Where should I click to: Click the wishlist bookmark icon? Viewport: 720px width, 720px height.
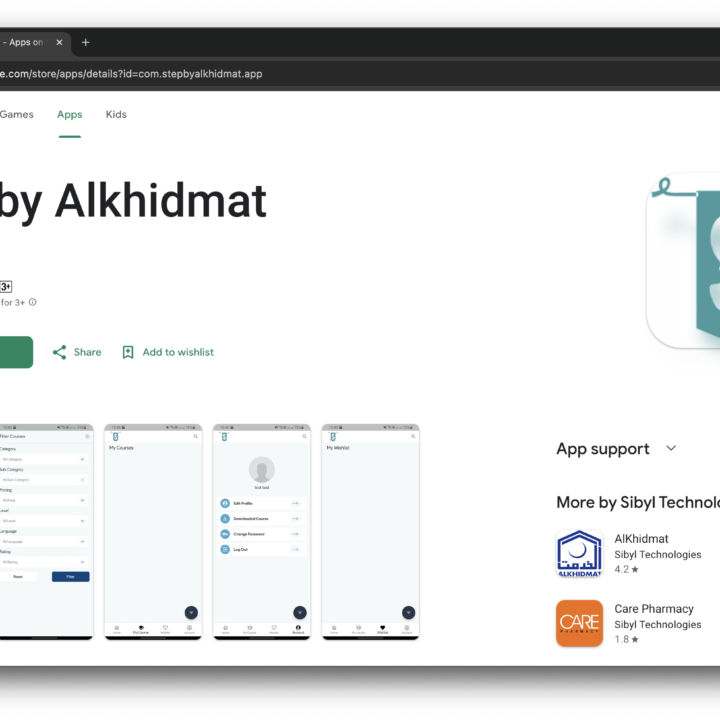128,352
